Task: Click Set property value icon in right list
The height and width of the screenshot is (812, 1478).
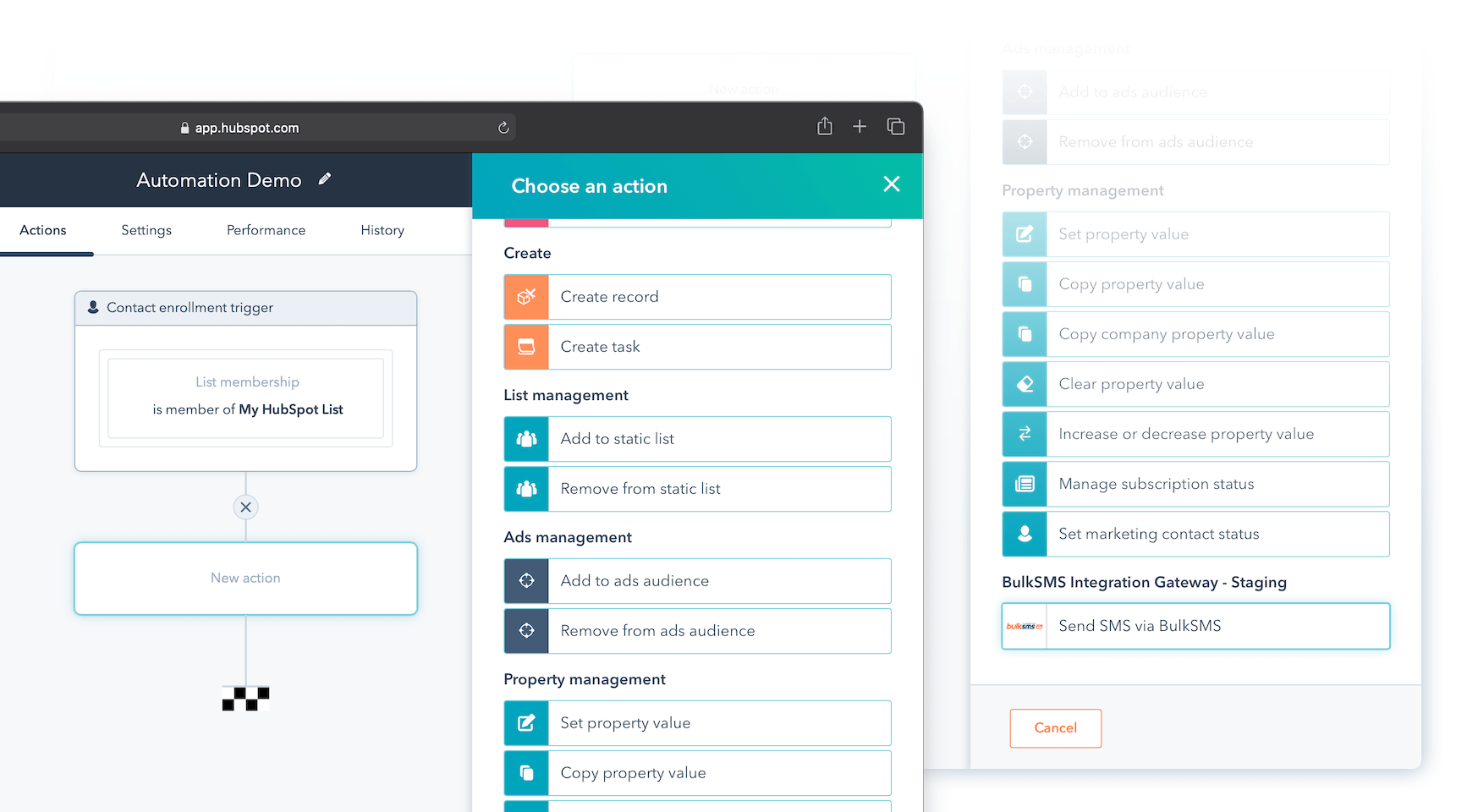Action: point(1025,234)
